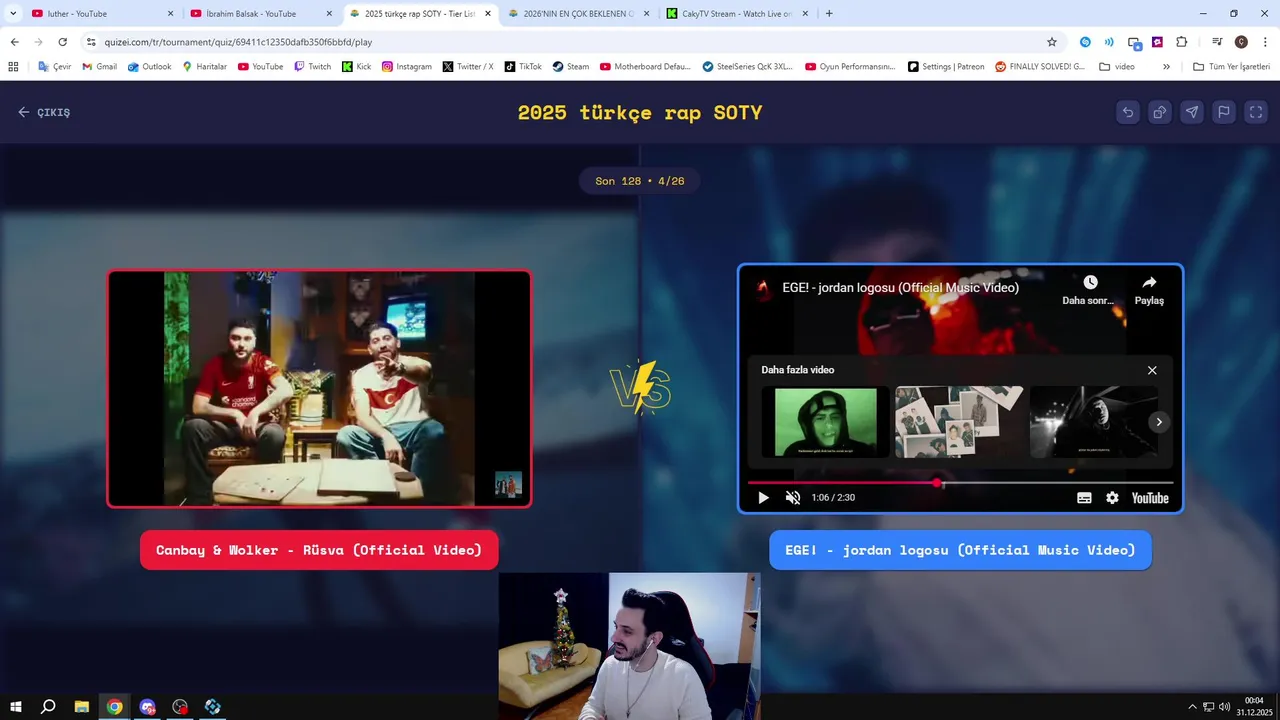1280x720 pixels.
Task: Click the taskbar volume speaker icon
Action: pyautogui.click(x=1224, y=707)
